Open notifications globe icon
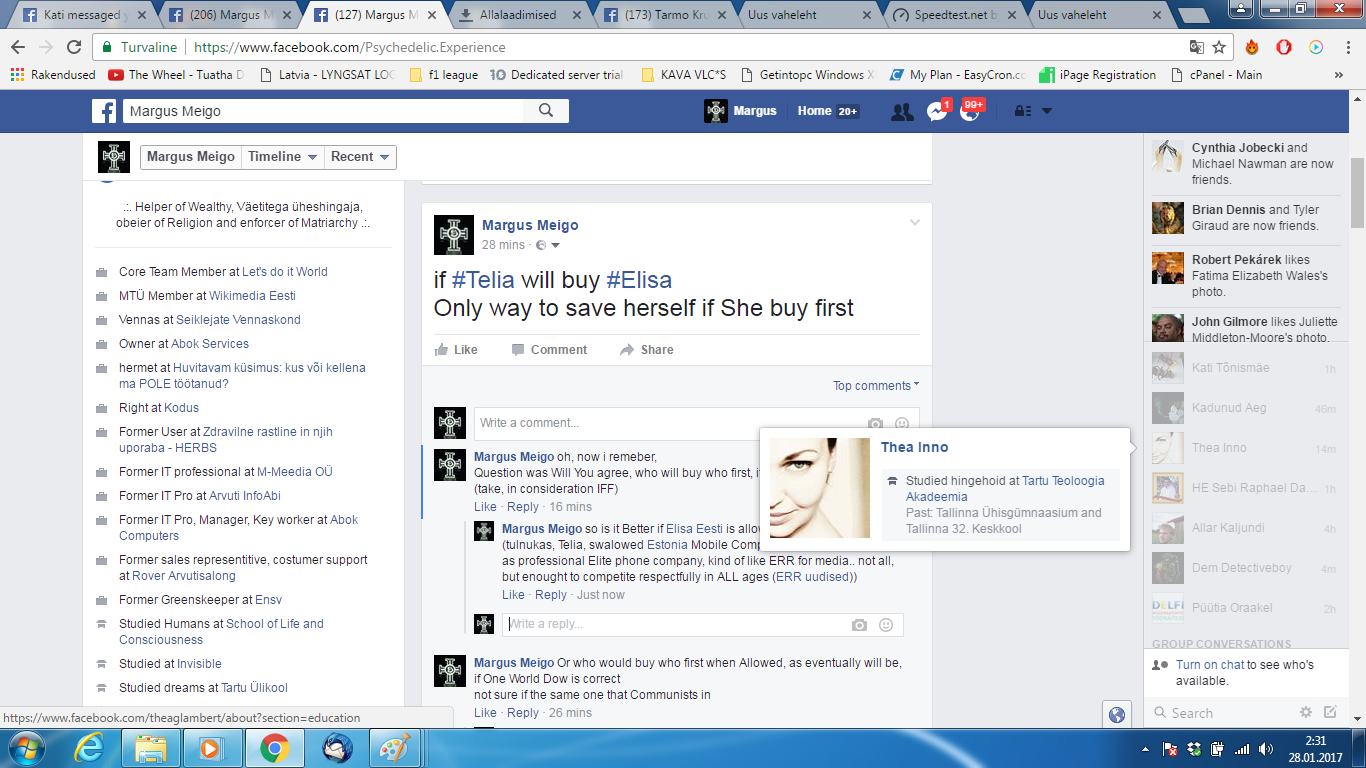1366x768 pixels. click(x=969, y=111)
